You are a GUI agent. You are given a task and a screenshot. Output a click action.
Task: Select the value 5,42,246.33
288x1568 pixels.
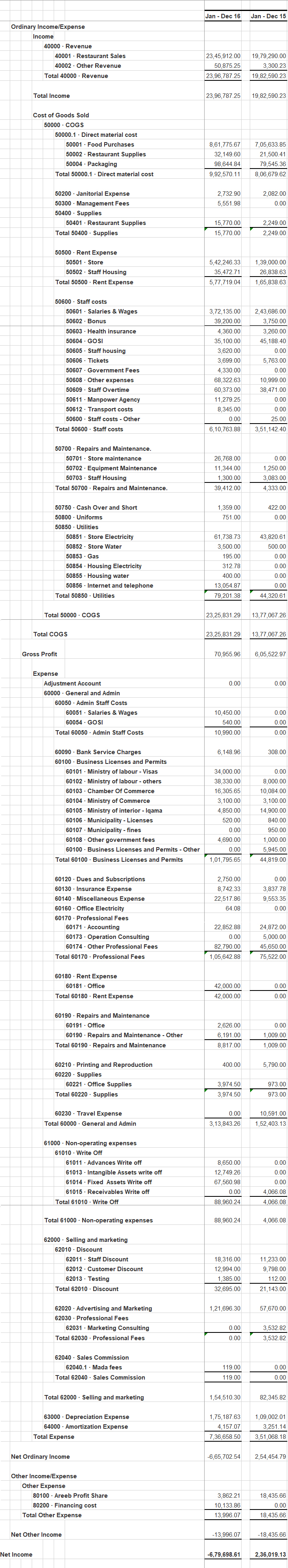(x=225, y=262)
